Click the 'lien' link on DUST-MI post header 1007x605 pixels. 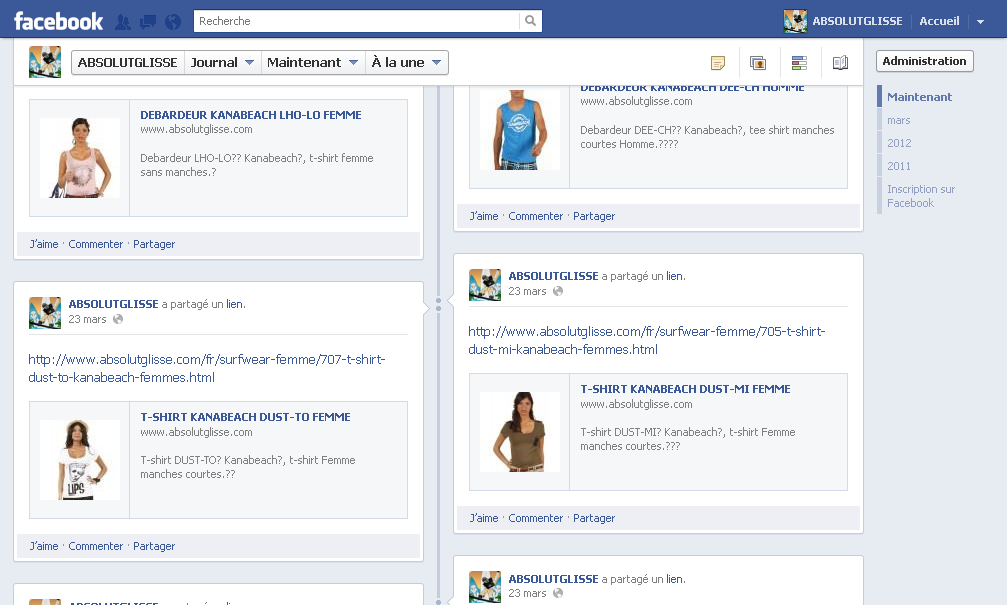[674, 276]
